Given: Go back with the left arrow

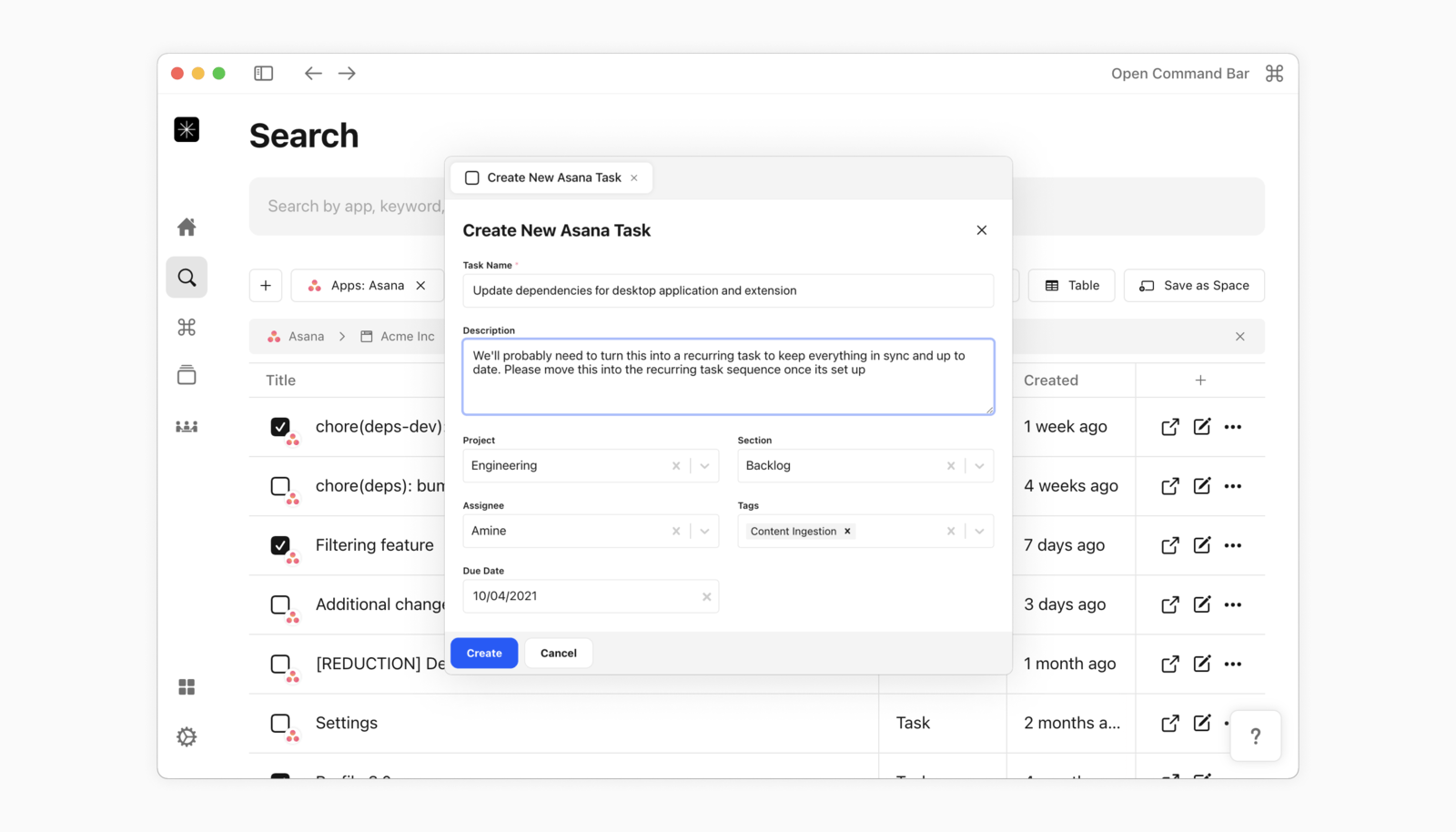Looking at the screenshot, I should [x=313, y=73].
